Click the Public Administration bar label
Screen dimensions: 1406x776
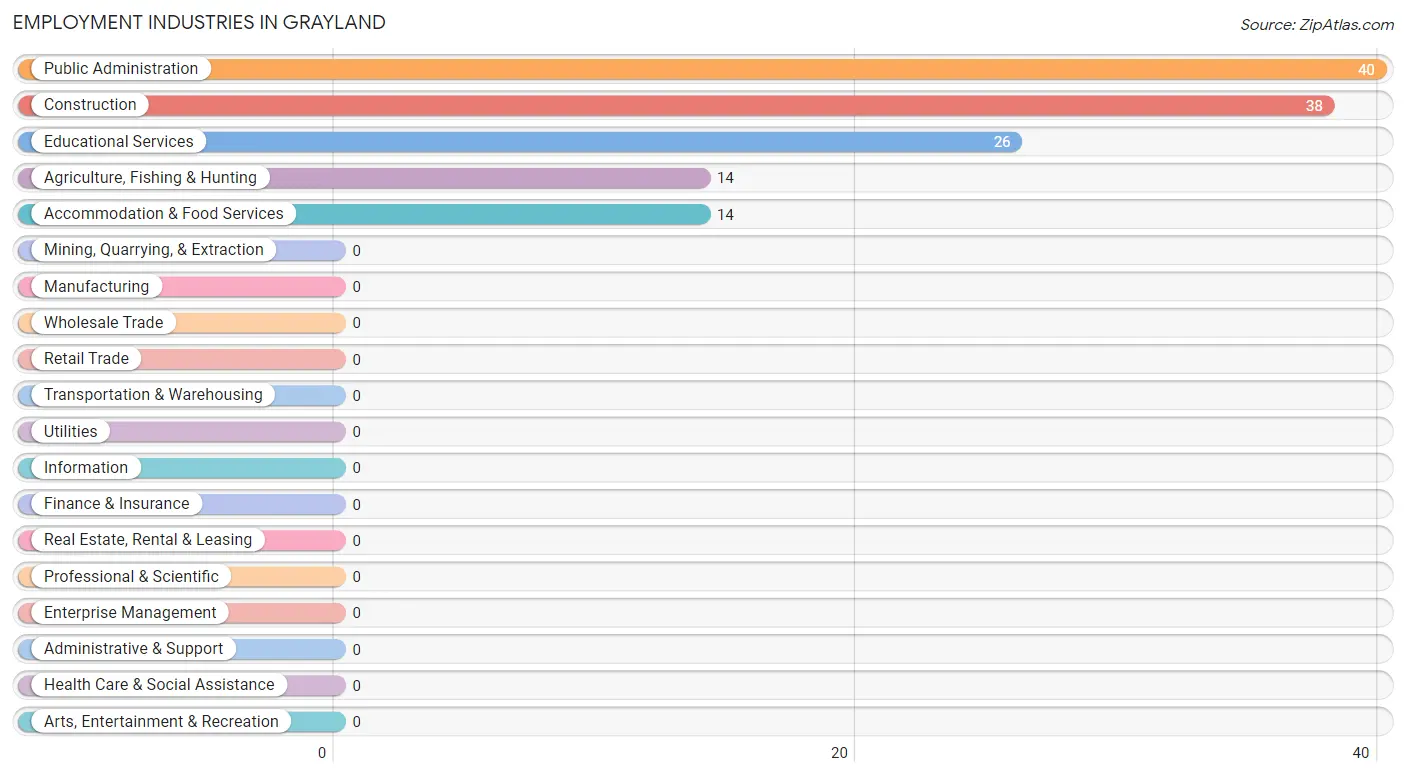(121, 69)
